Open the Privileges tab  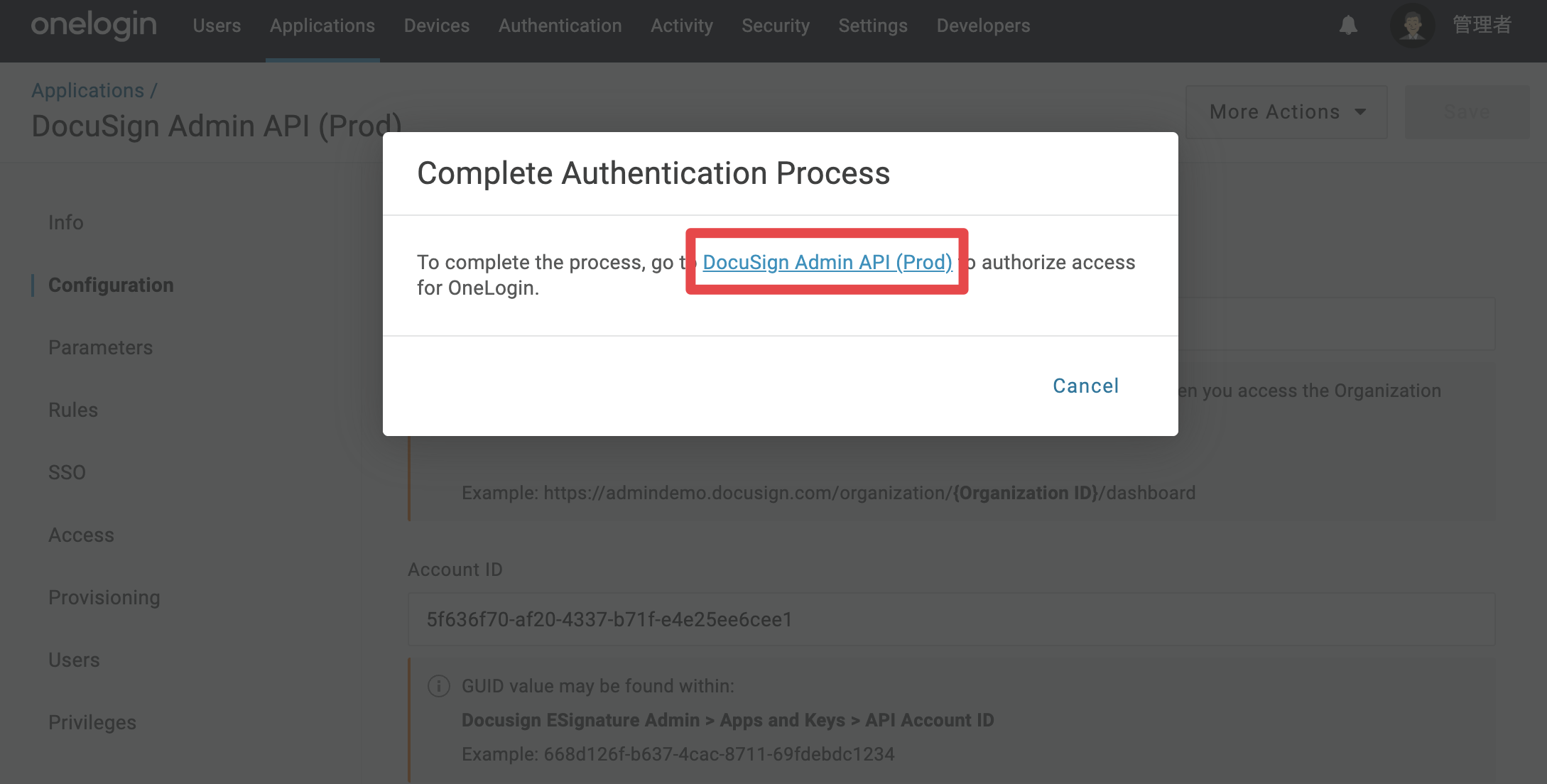[x=92, y=722]
